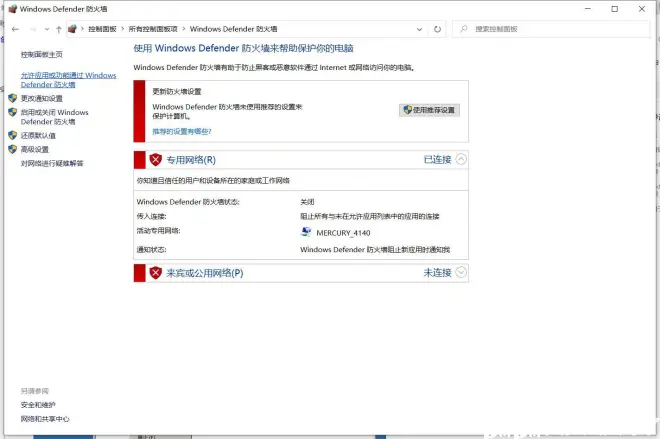The image size is (660, 439).
Task: Refresh the control panel page
Action: pyautogui.click(x=437, y=29)
